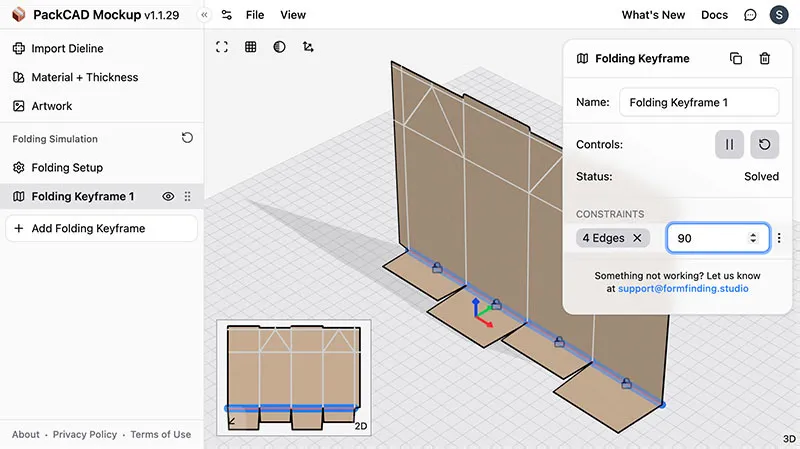Viewport: 800px width, 449px height.
Task: Open the constraint three-dot options menu
Action: click(x=779, y=238)
